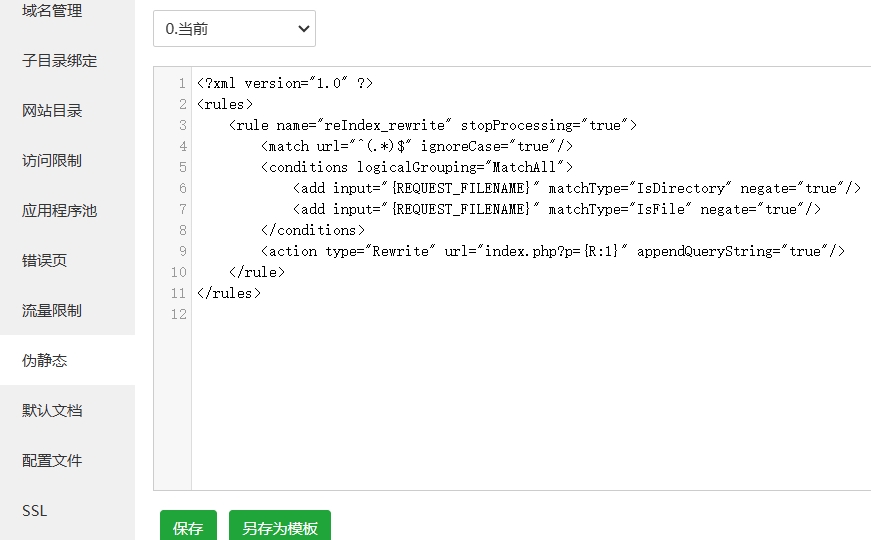Click the match url line in editor
Viewport: 871px width, 540px height.
point(416,146)
